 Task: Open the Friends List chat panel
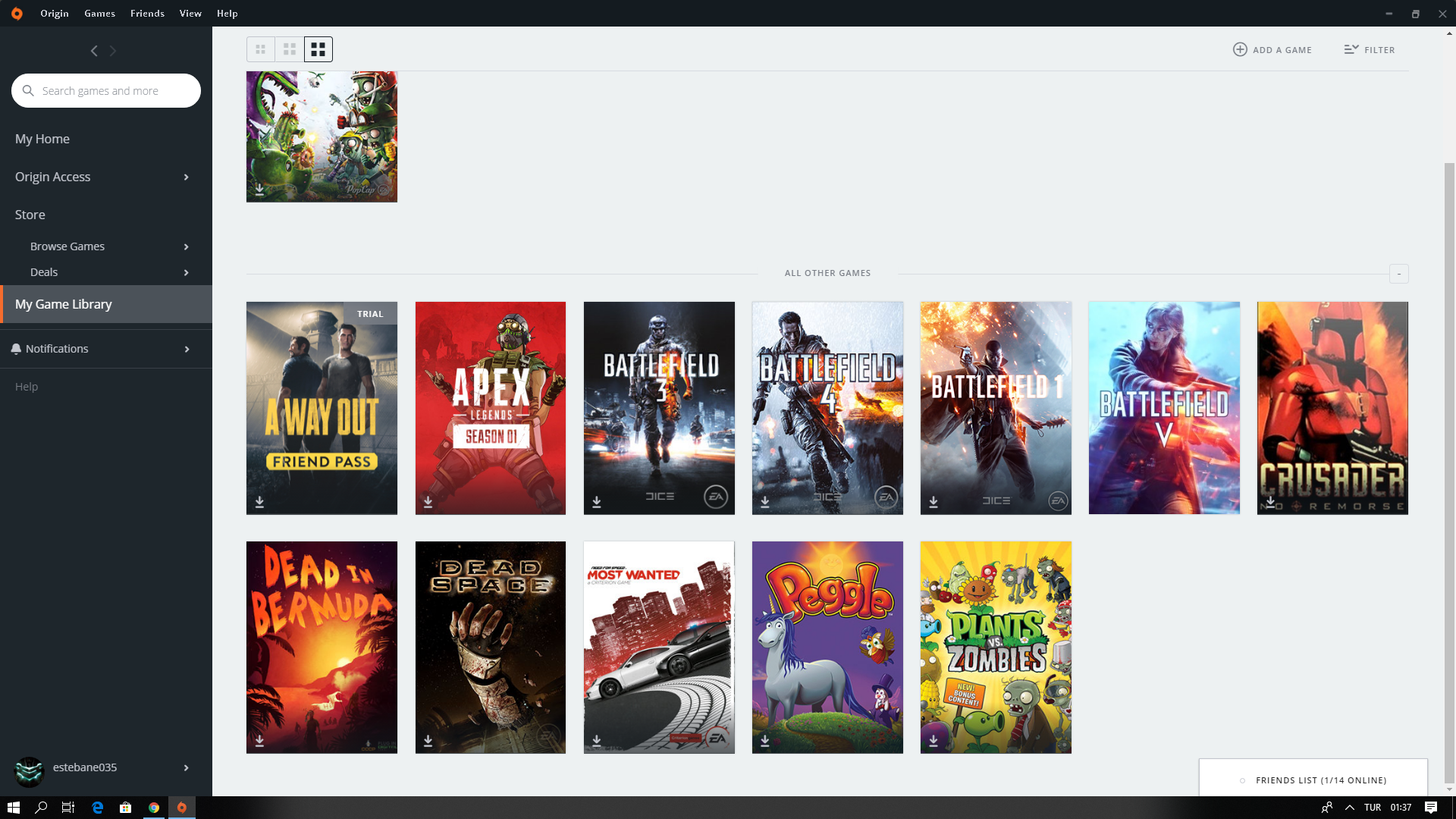[x=1313, y=780]
